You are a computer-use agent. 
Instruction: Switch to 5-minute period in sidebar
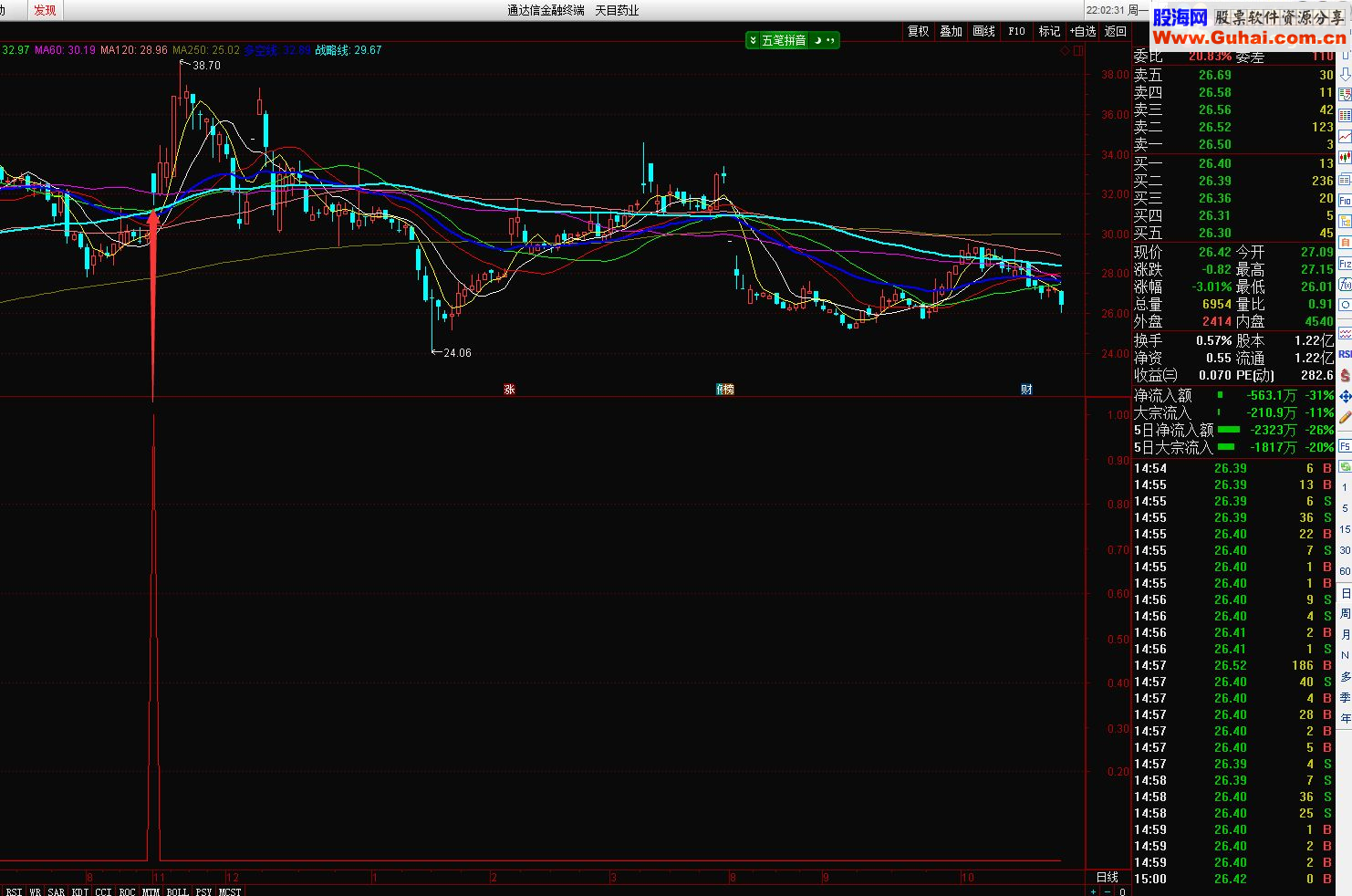click(x=1345, y=508)
